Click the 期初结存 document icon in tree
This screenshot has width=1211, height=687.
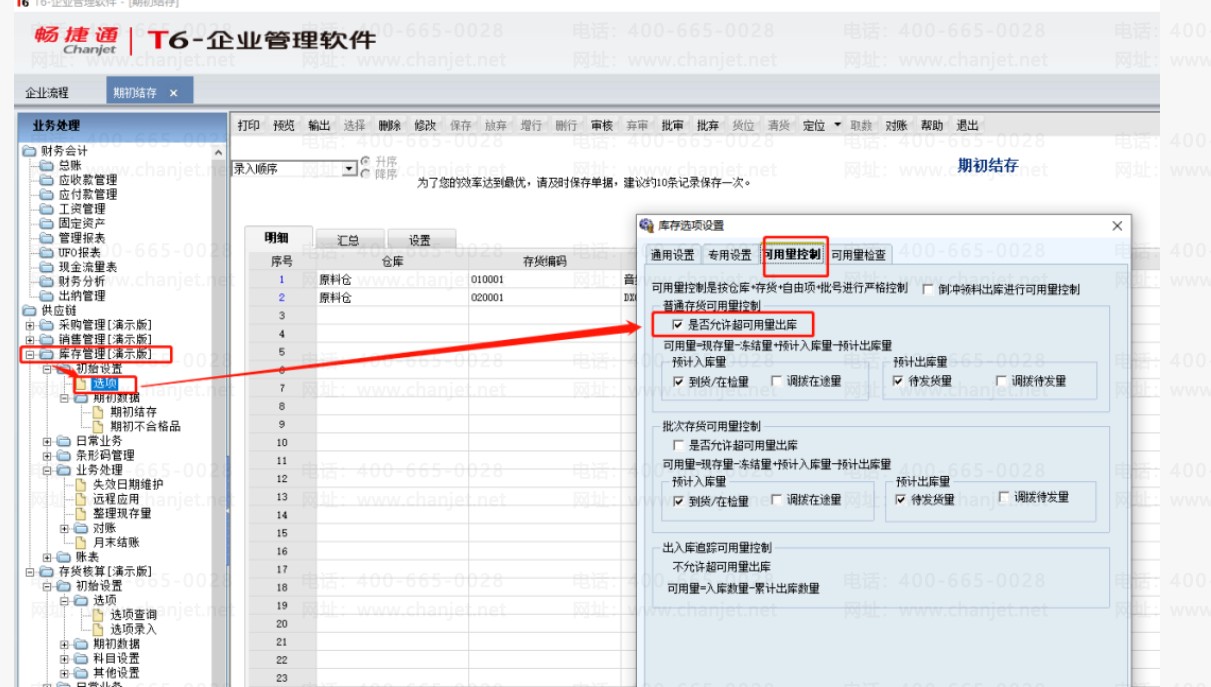[x=99, y=412]
